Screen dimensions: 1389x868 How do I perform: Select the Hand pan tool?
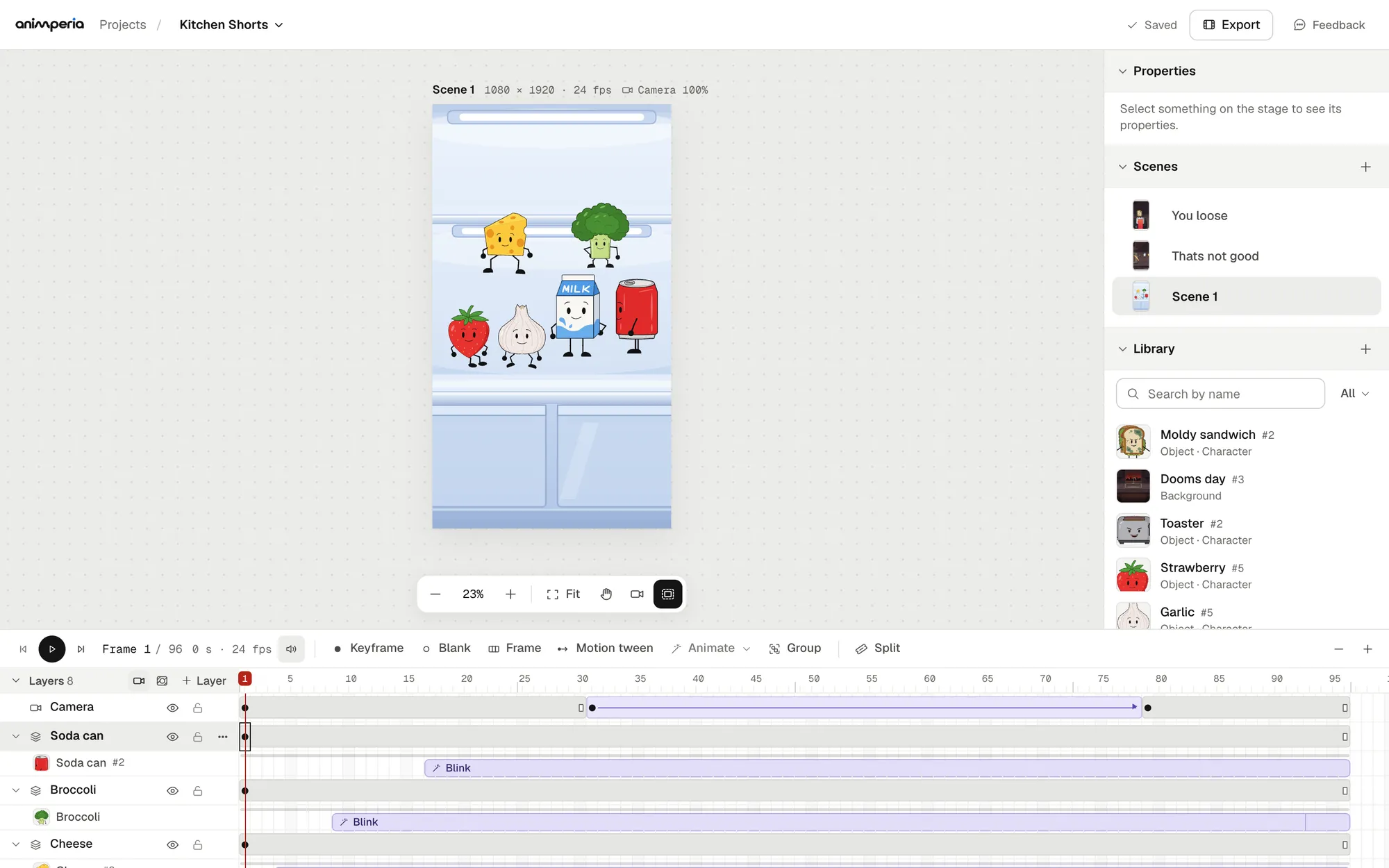tap(606, 594)
